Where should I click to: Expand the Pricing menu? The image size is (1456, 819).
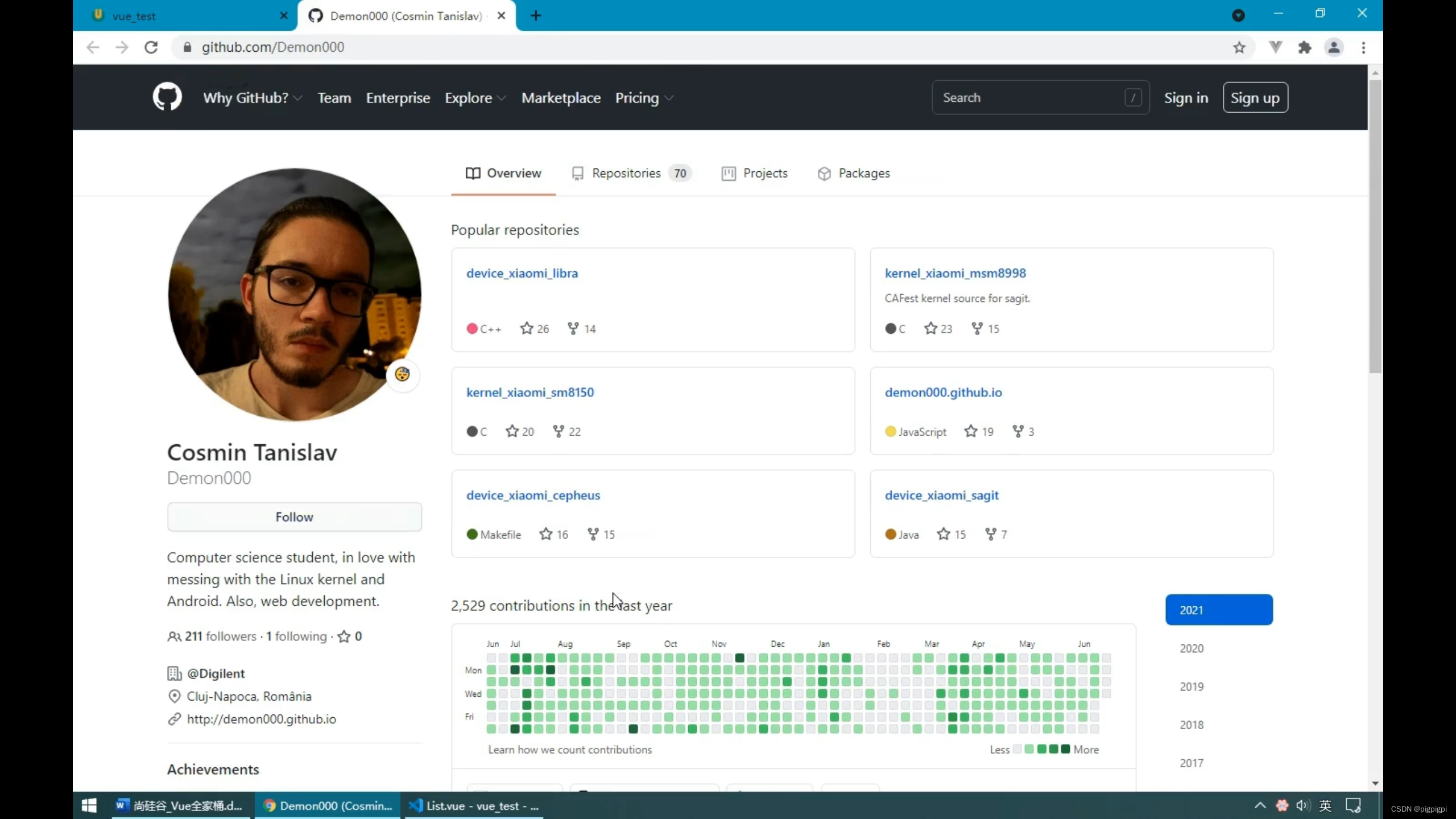[x=644, y=98]
